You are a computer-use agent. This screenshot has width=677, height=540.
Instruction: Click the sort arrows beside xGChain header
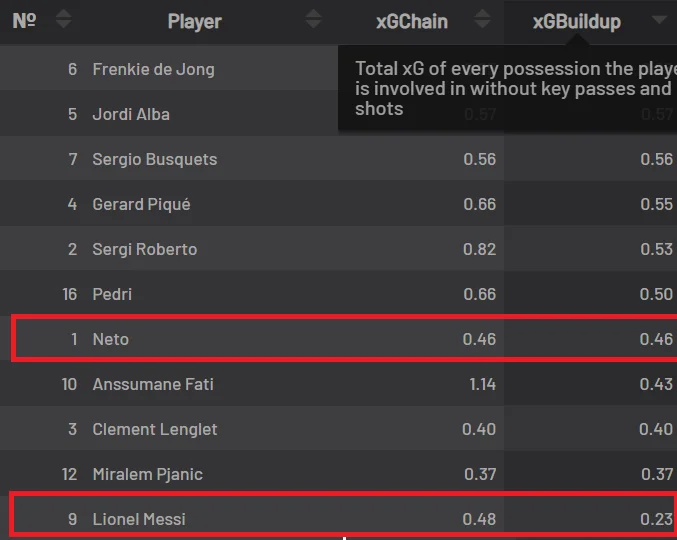pos(482,20)
